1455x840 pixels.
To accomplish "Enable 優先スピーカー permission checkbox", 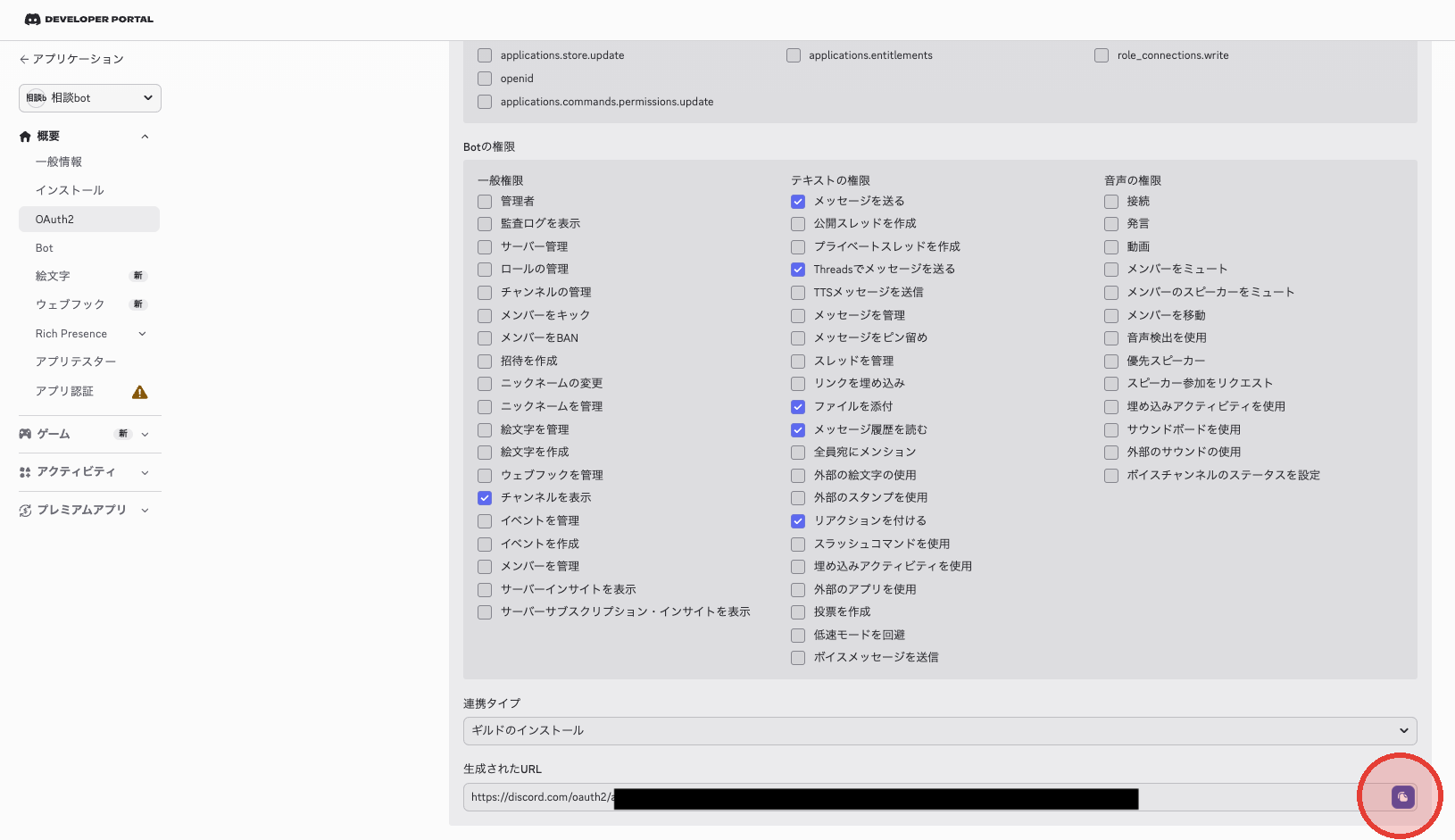I will pos(1111,362).
